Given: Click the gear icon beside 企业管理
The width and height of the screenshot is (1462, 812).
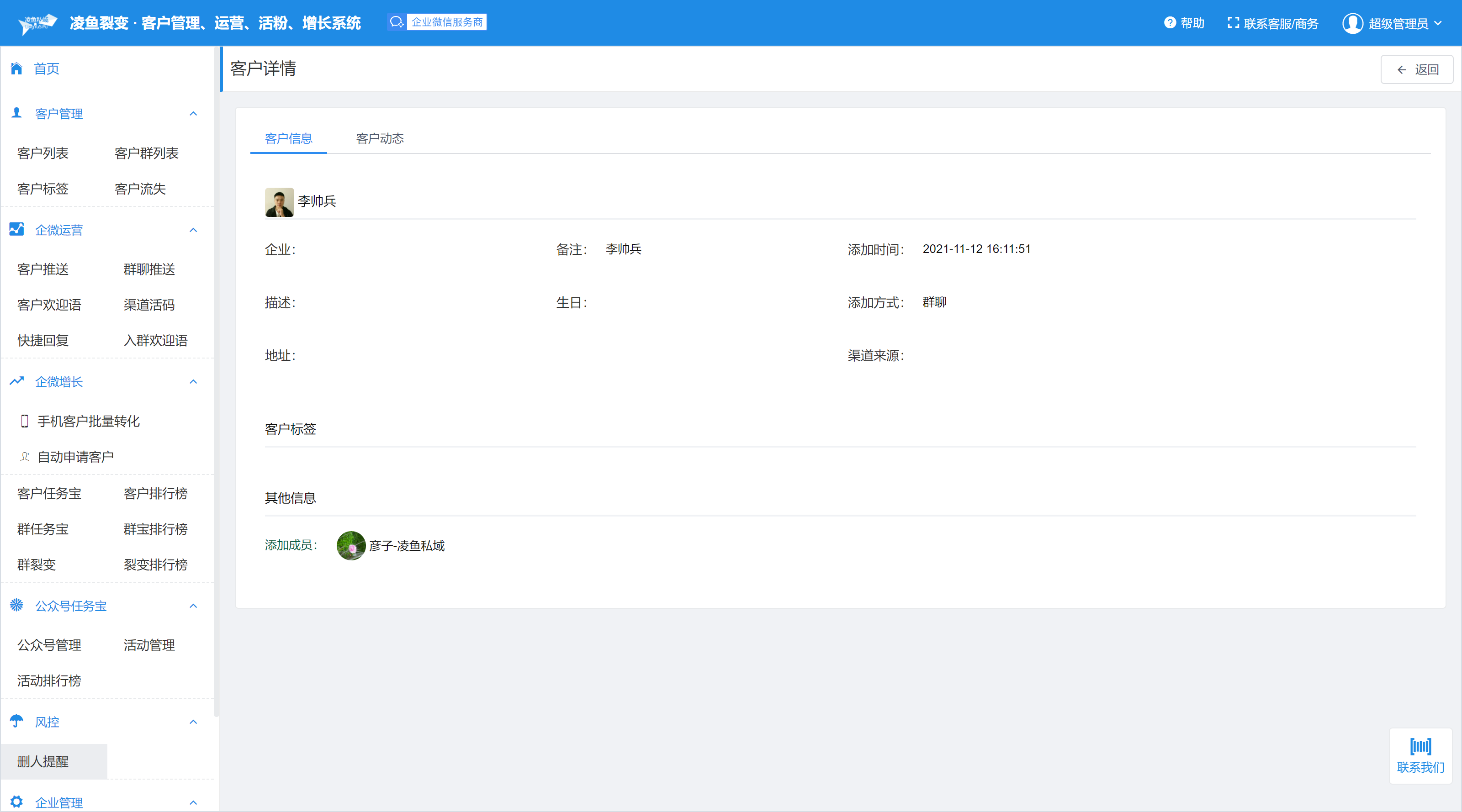Looking at the screenshot, I should pos(16,801).
